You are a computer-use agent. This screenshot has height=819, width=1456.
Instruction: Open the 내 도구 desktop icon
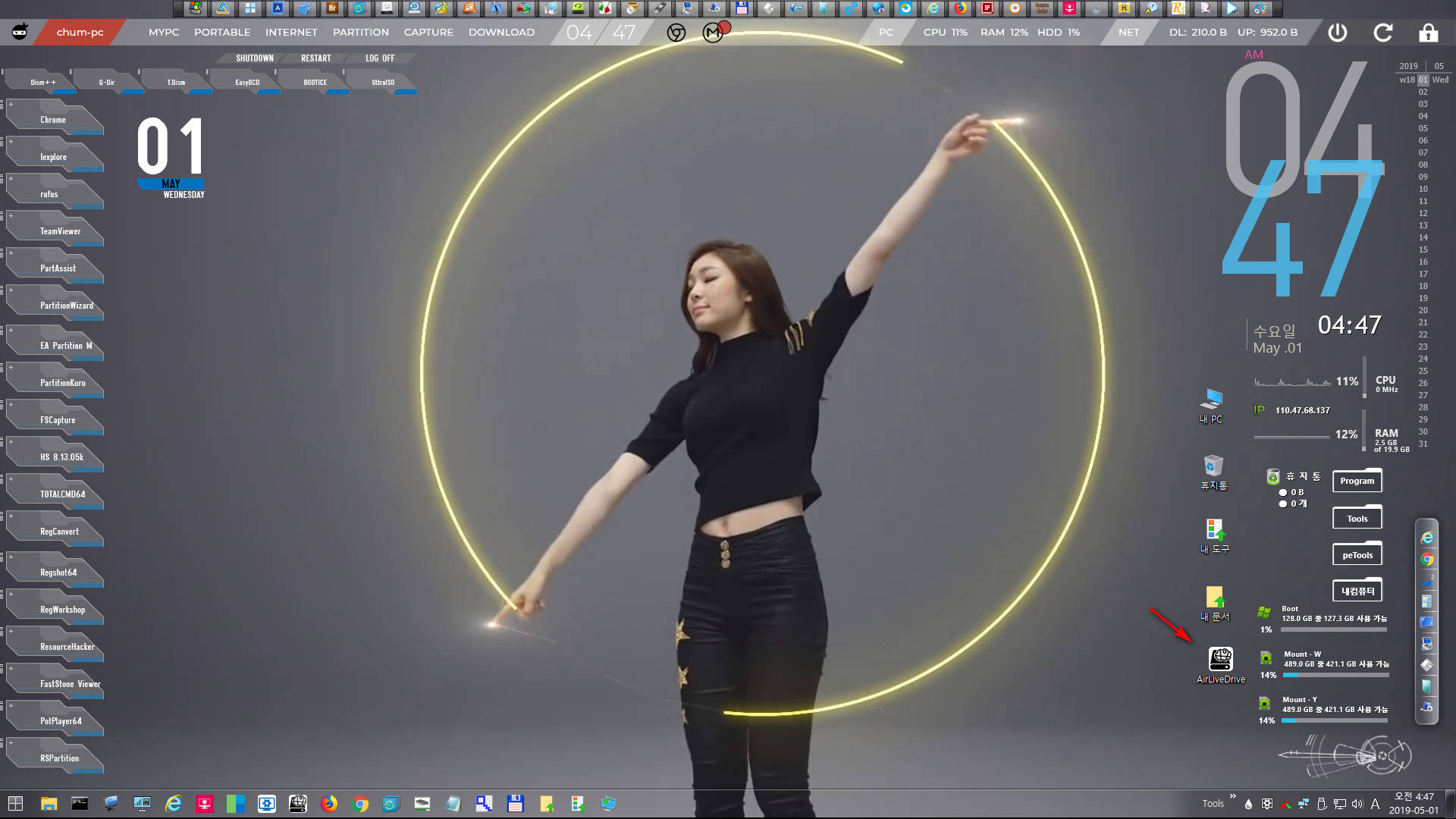[x=1215, y=536]
